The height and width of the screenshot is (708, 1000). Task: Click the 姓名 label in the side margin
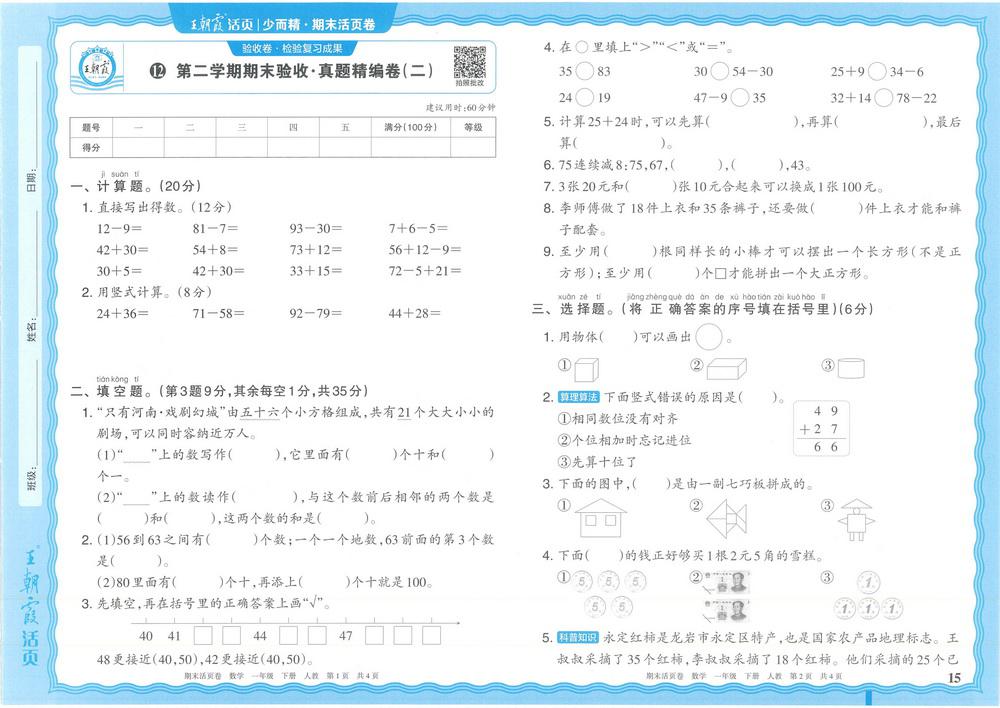click(31, 332)
